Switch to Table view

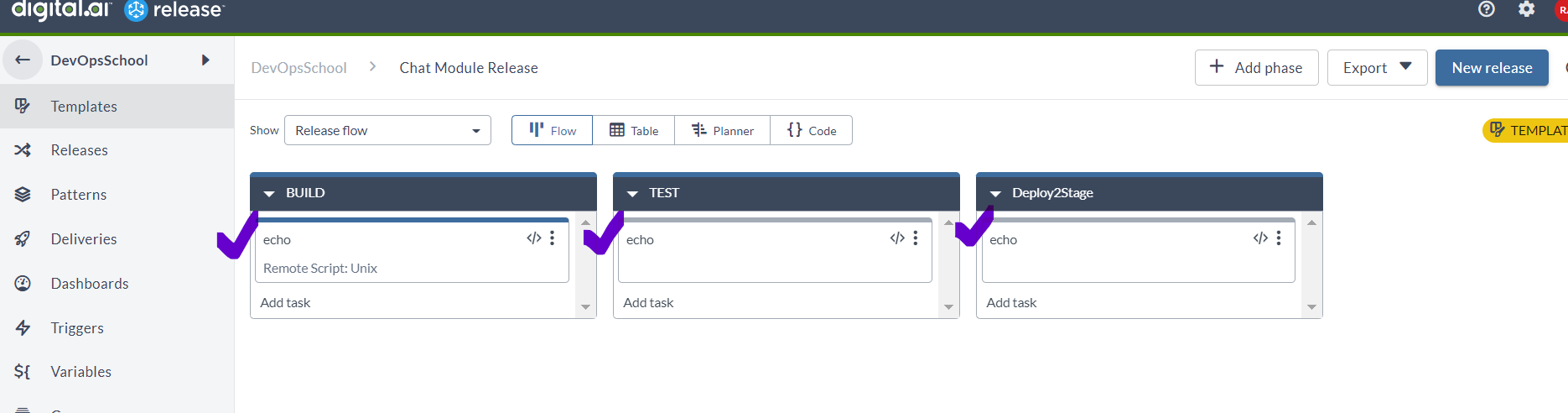coord(633,130)
